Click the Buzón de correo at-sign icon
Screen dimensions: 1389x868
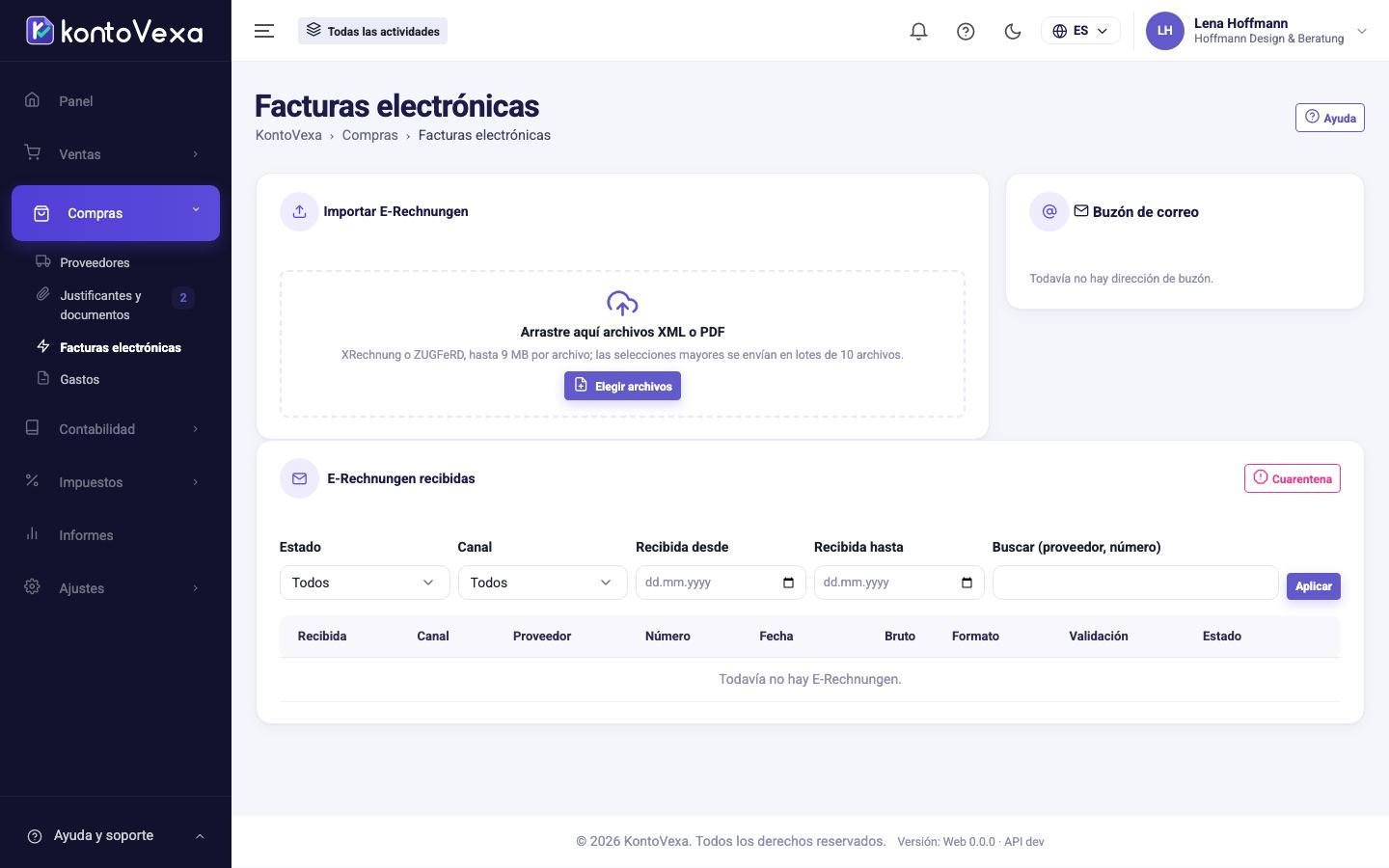click(x=1049, y=211)
